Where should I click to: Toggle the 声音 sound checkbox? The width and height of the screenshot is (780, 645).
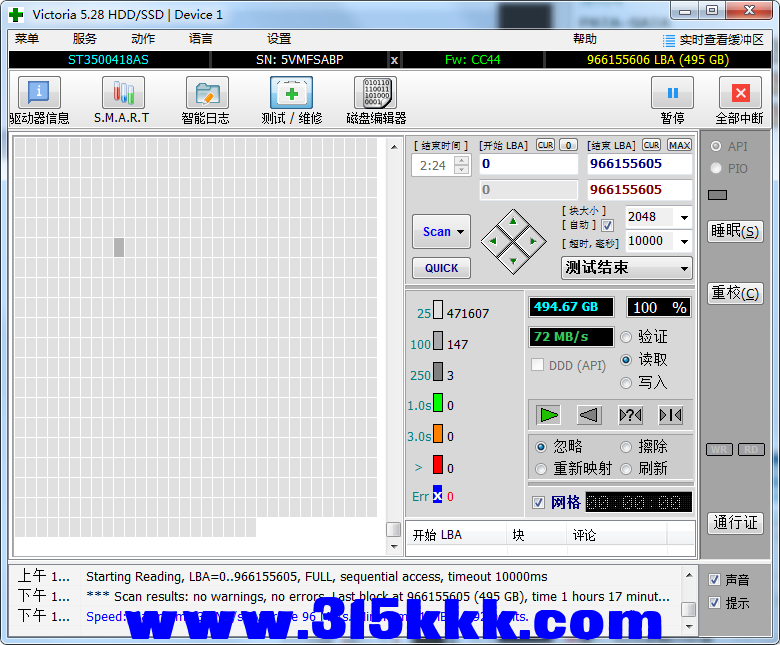[x=714, y=579]
